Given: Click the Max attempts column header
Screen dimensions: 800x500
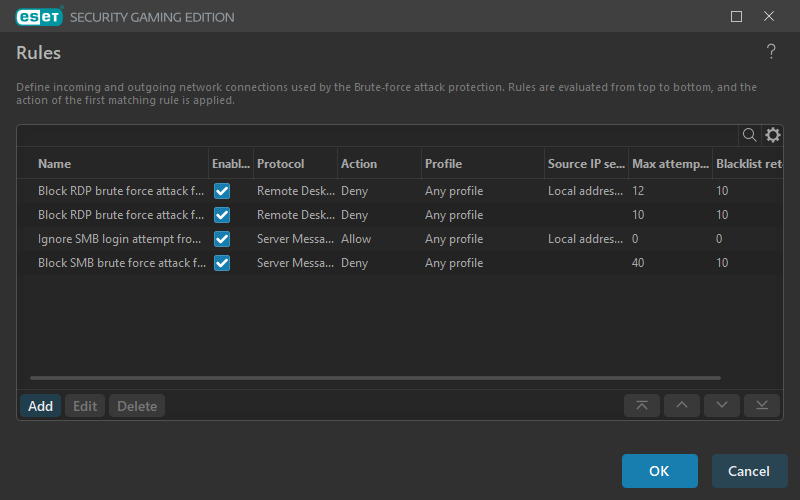Looking at the screenshot, I should click(670, 164).
